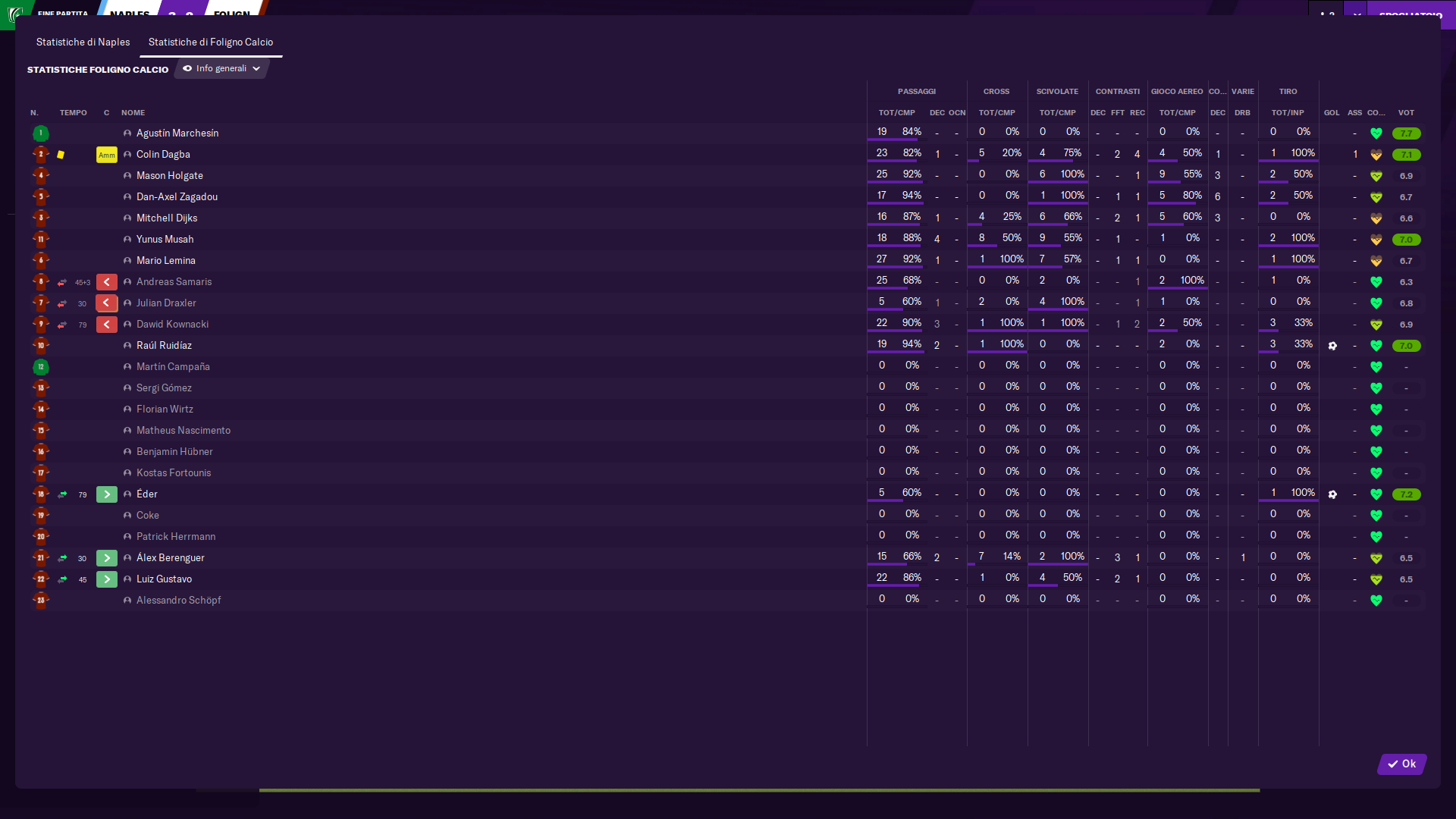Click the info icon beside Mason Holgate
This screenshot has width=1456, height=819.
pos(127,176)
